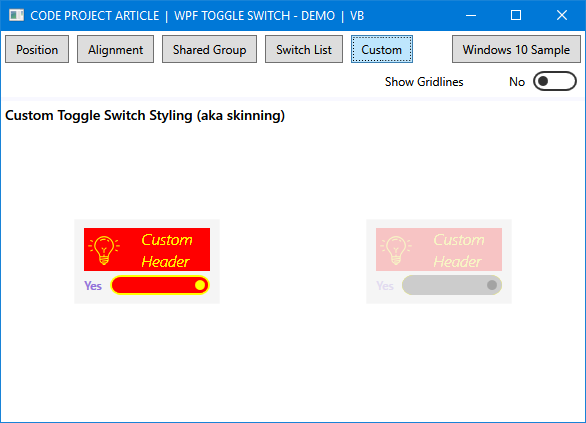Click the yellow thumb knob of red switch

click(x=200, y=285)
